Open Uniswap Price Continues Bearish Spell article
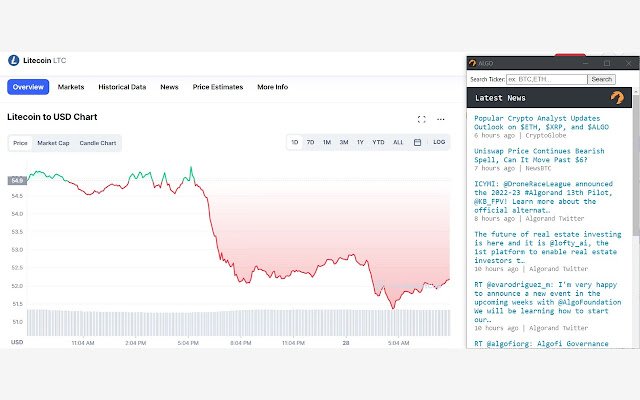The height and width of the screenshot is (400, 640). [545, 154]
